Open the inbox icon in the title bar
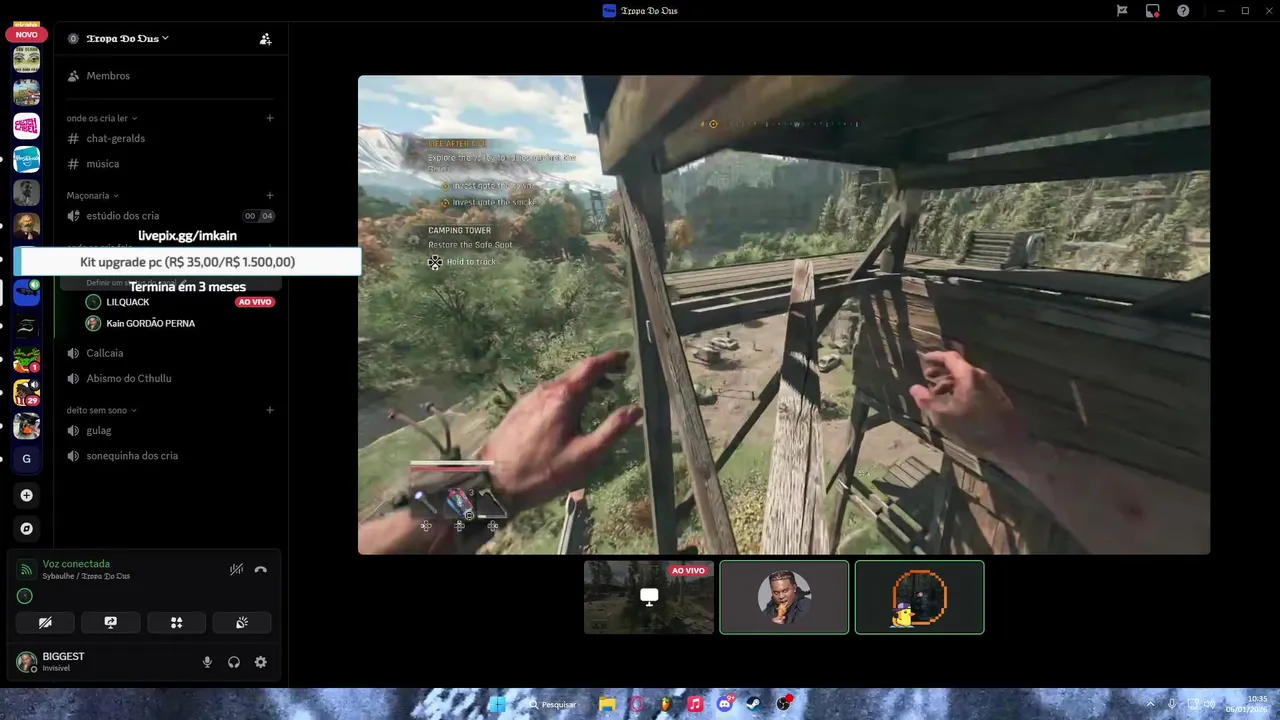Image resolution: width=1280 pixels, height=720 pixels. (1122, 11)
